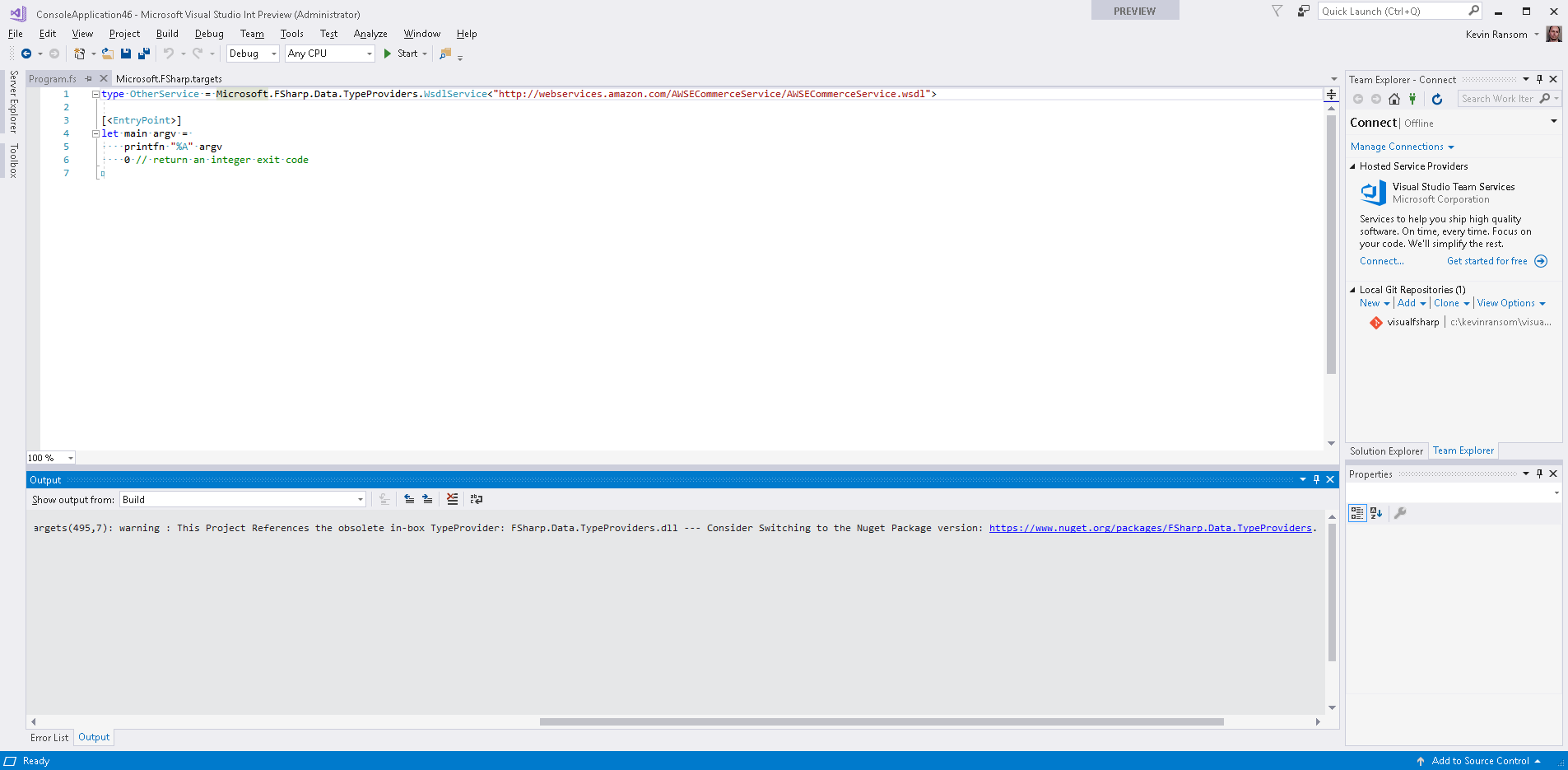Screen dimensions: 1568x770
Task: Click the Start debugging button
Action: pos(400,54)
